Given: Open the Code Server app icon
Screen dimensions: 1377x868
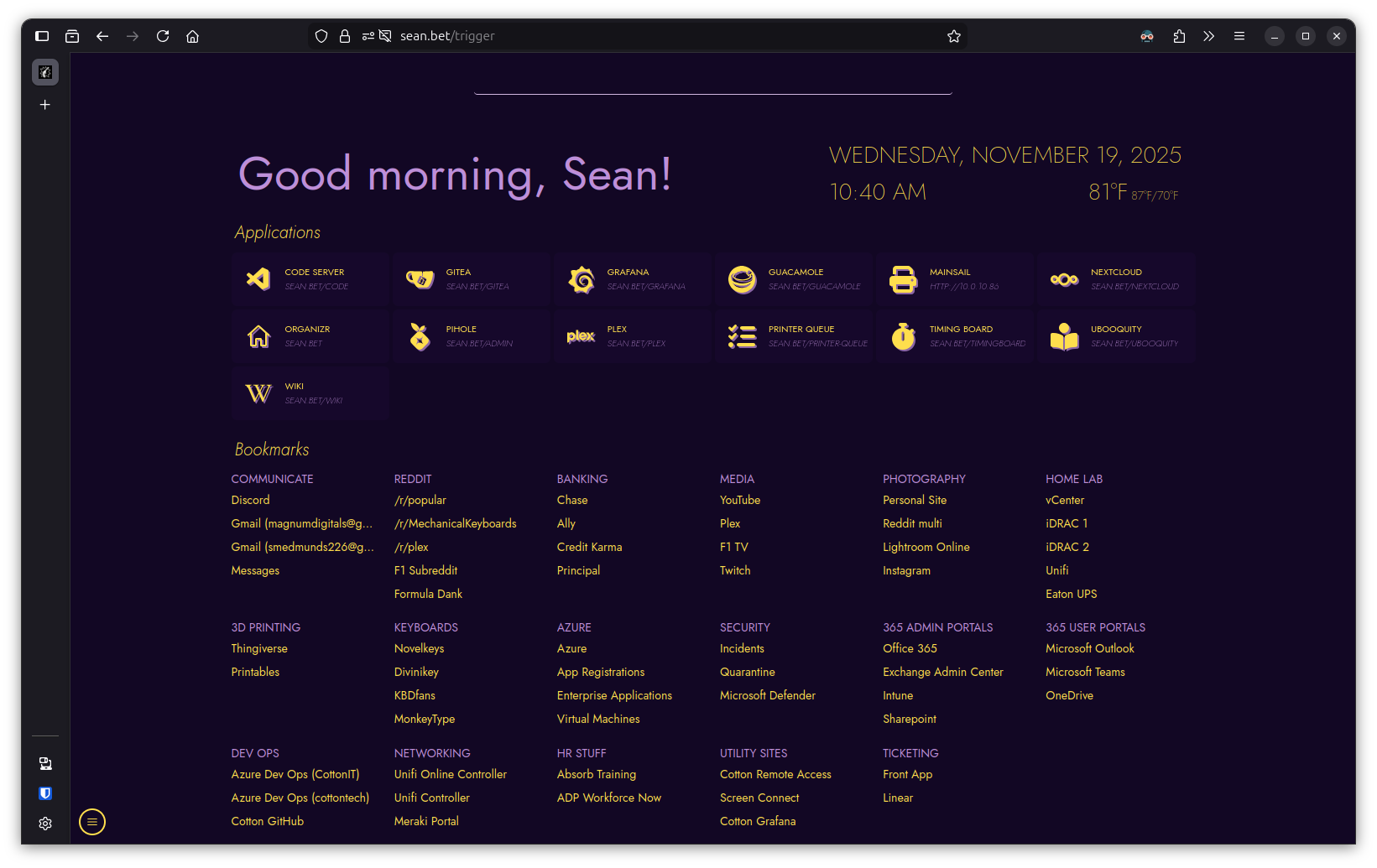Looking at the screenshot, I should 258,279.
